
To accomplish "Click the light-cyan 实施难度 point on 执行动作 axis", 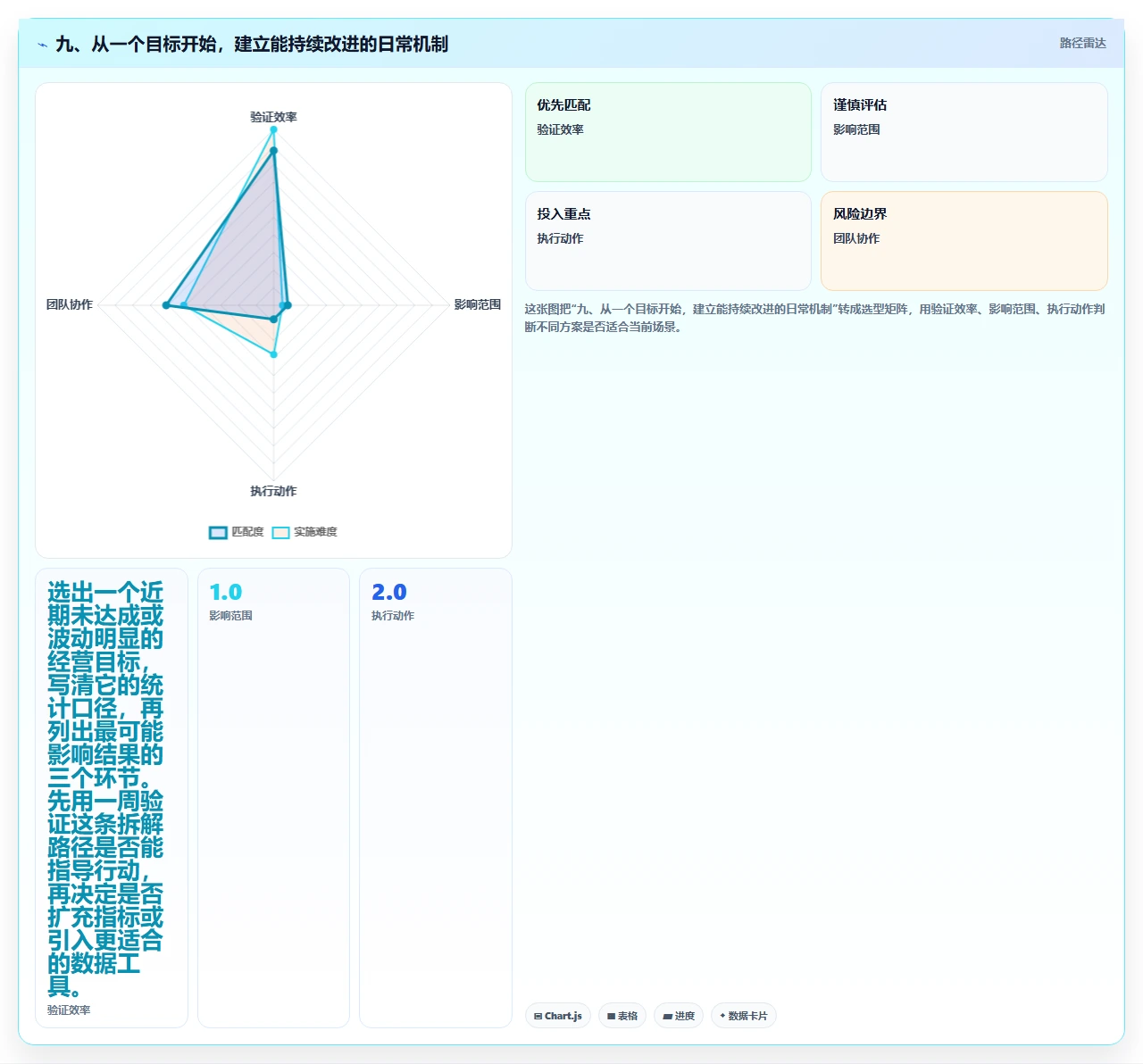I will [x=273, y=354].
